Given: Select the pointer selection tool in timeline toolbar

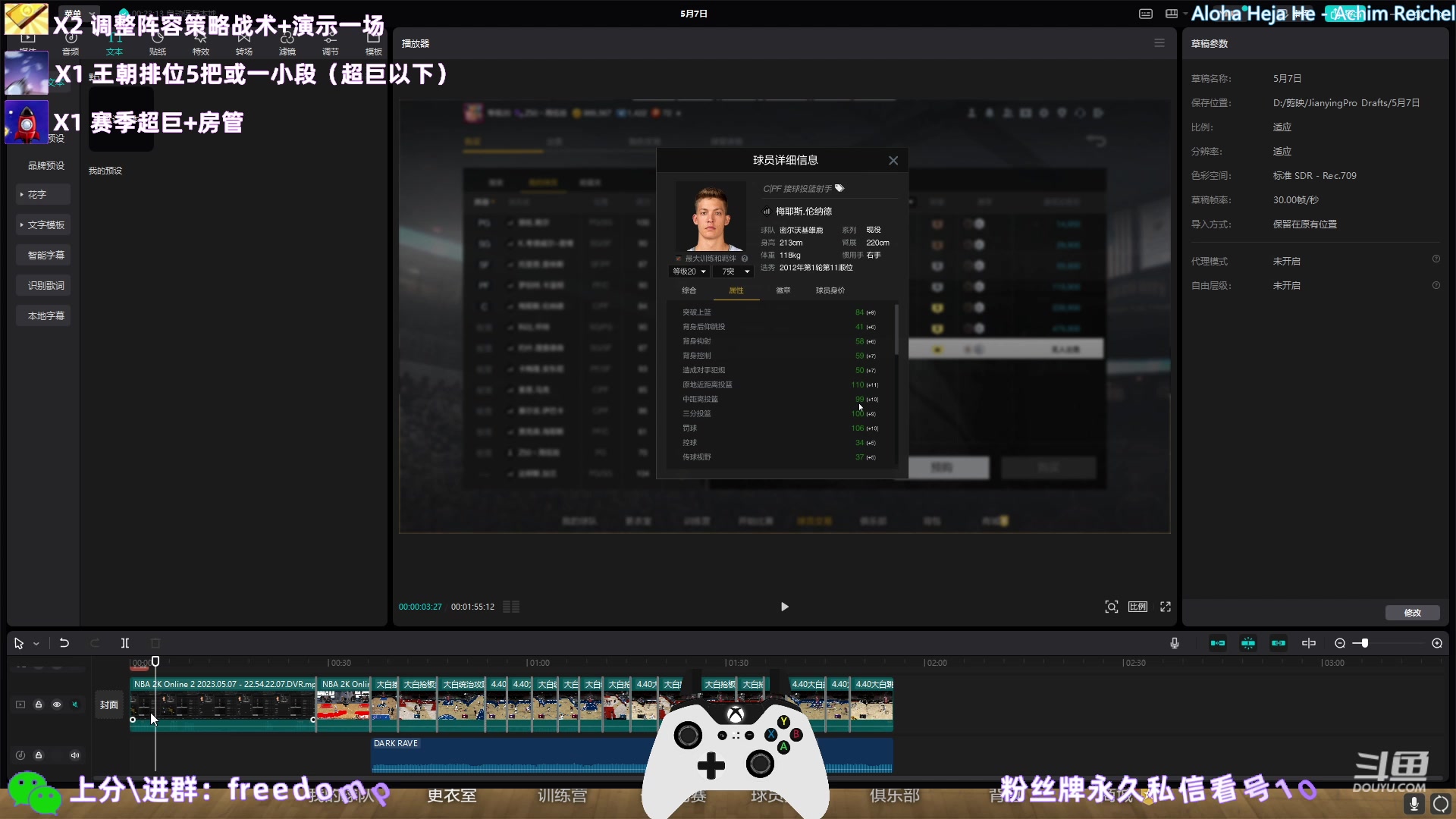Looking at the screenshot, I should (x=19, y=643).
